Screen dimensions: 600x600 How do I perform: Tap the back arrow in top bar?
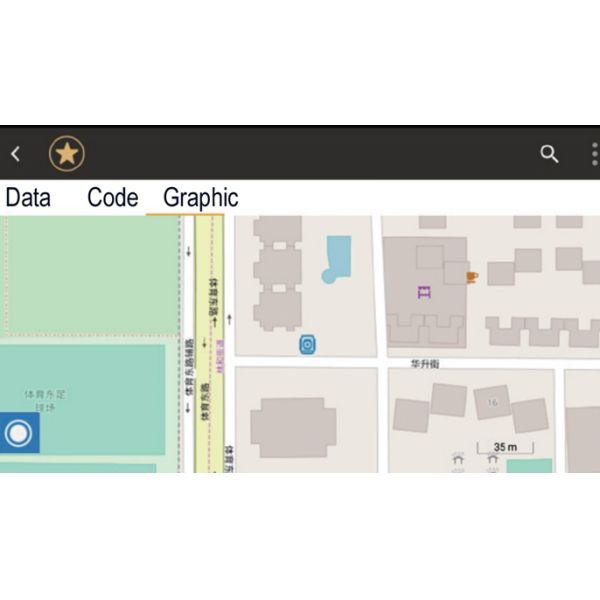(x=15, y=154)
